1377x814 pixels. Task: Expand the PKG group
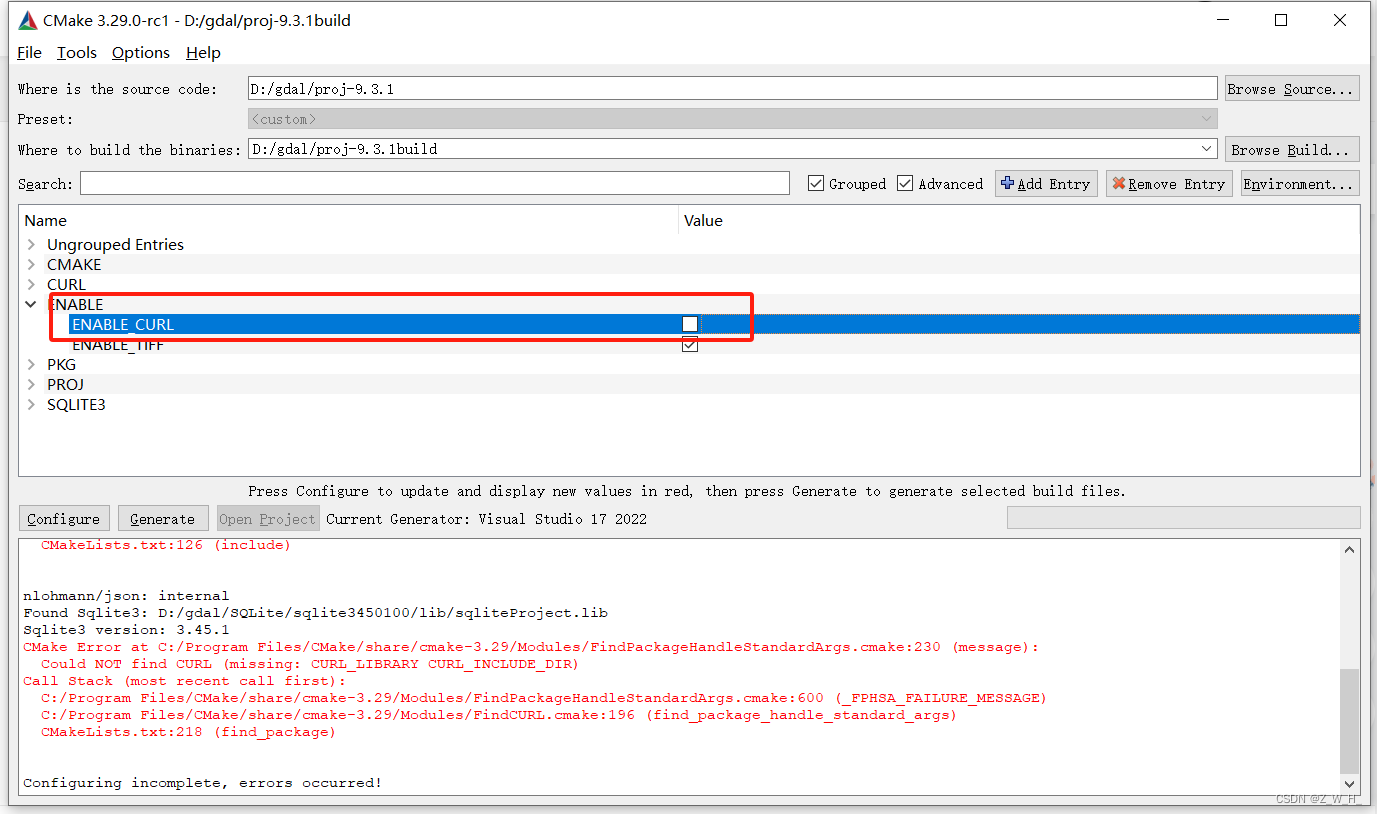point(31,365)
